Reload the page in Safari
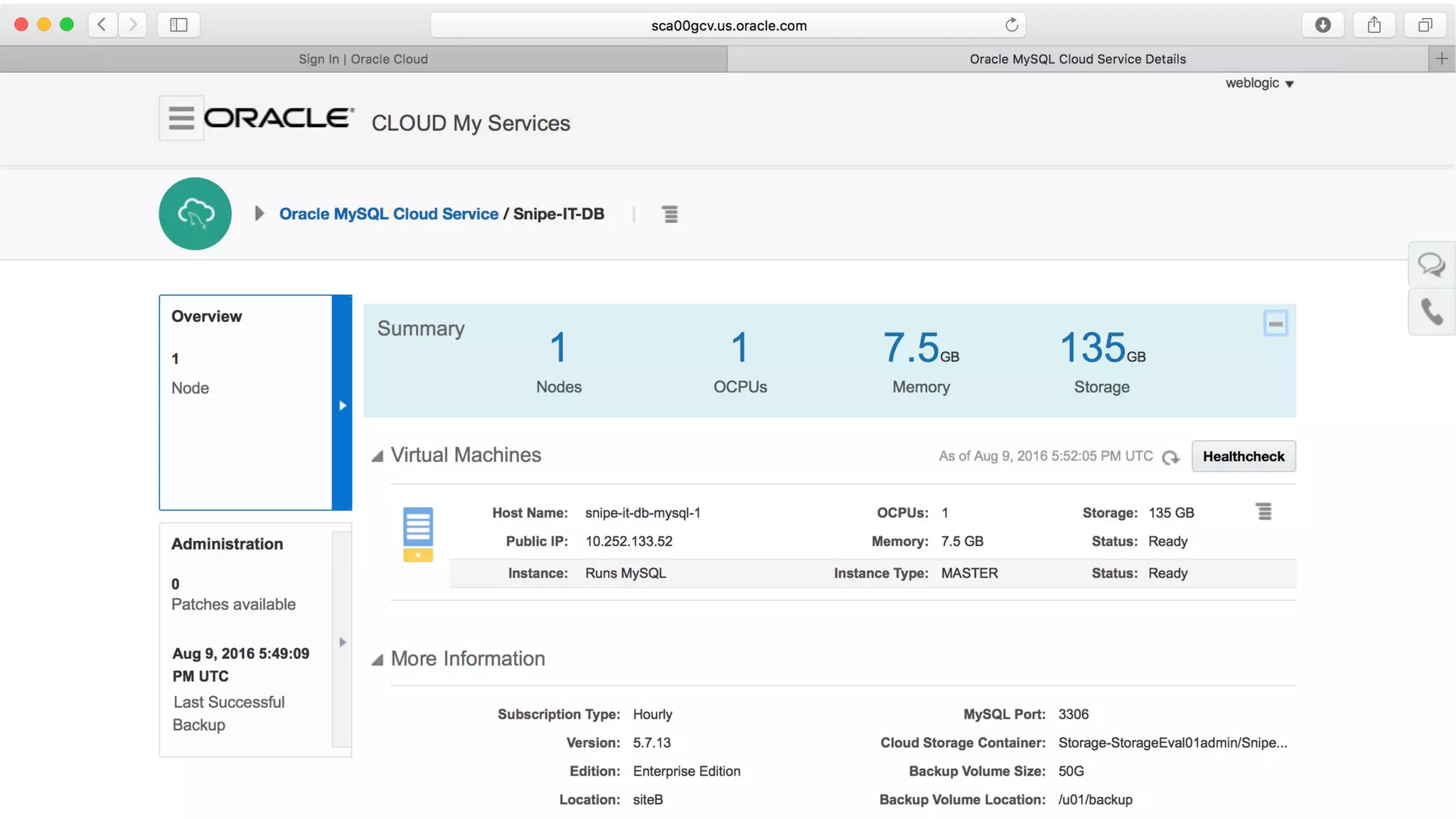 coord(1012,25)
